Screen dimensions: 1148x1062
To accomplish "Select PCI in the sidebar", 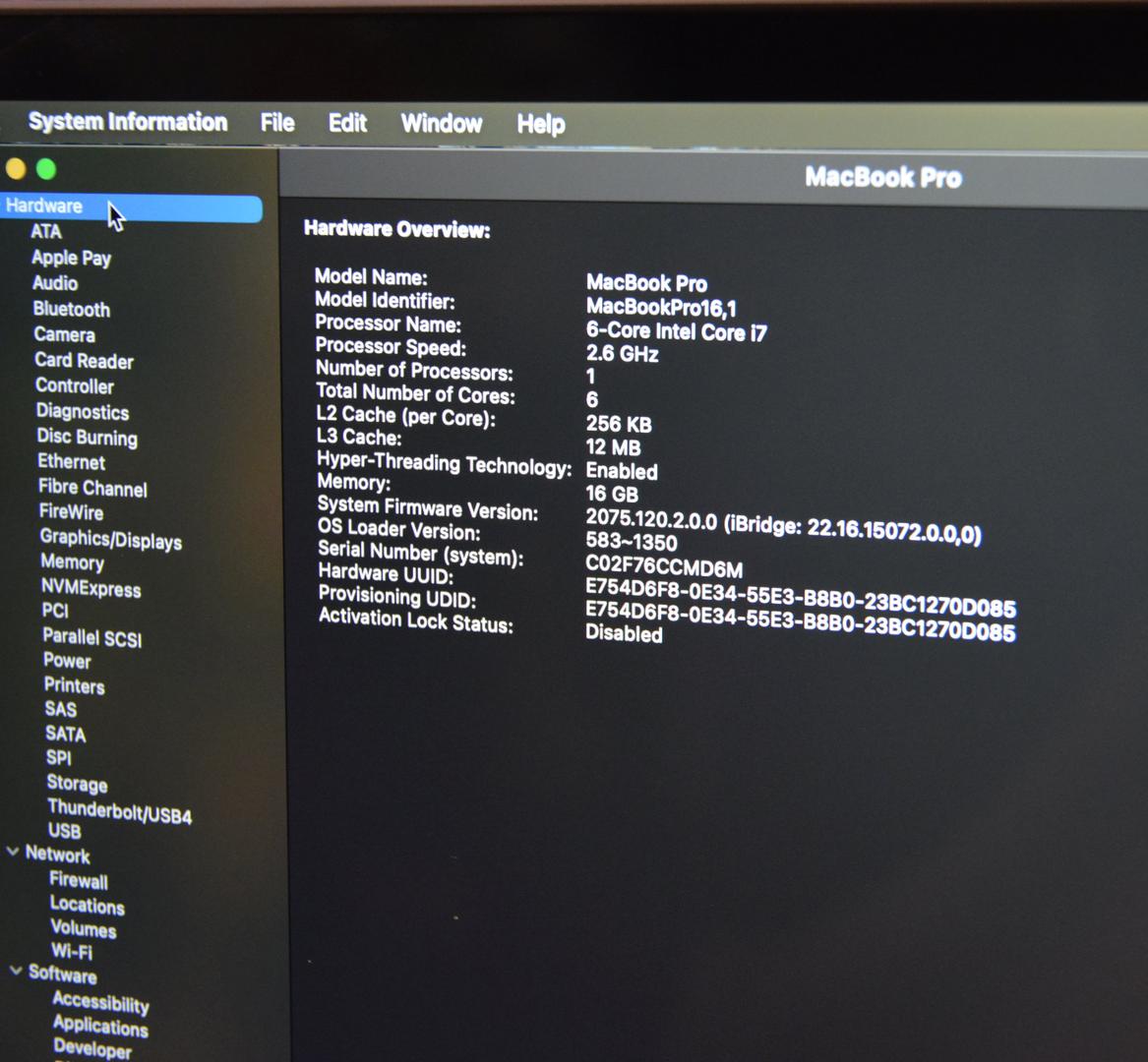I will tap(56, 610).
